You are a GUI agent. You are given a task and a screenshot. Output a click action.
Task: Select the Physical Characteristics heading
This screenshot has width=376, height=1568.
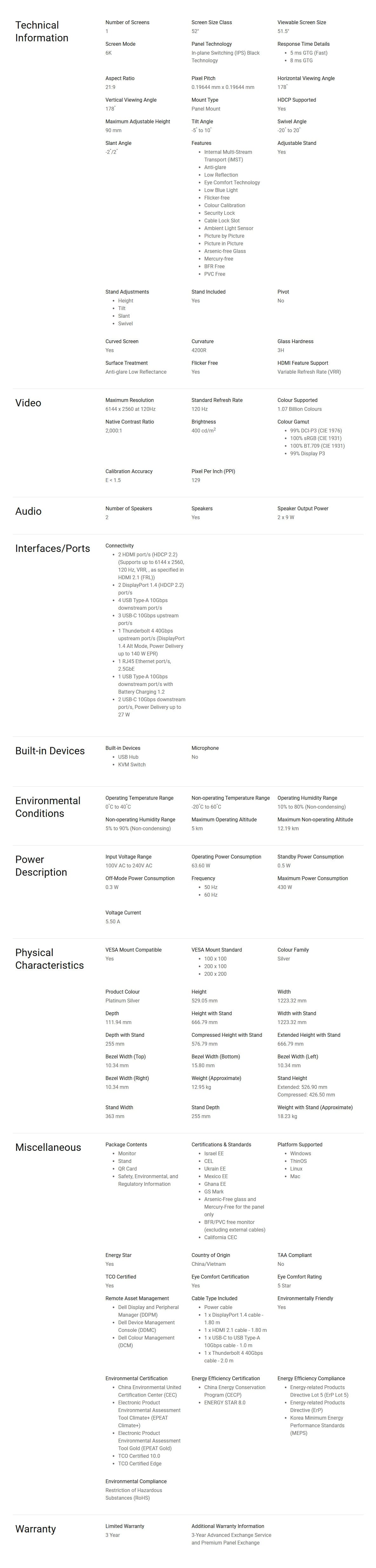tap(49, 959)
